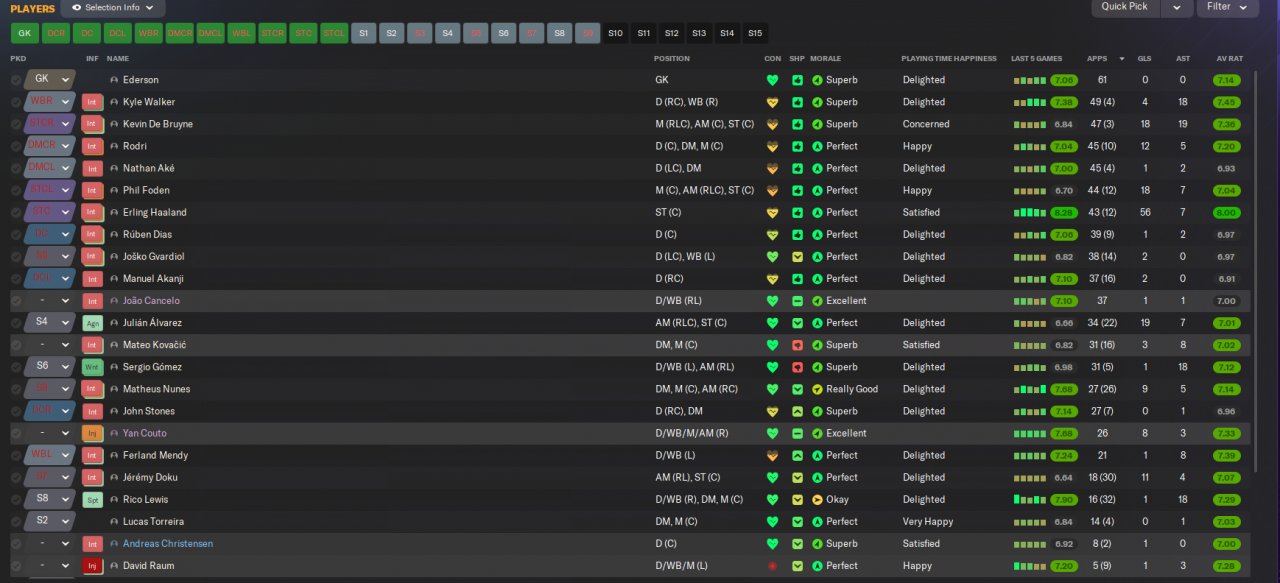Open João Cancelo's unassigned position dropdown

[x=50, y=301]
